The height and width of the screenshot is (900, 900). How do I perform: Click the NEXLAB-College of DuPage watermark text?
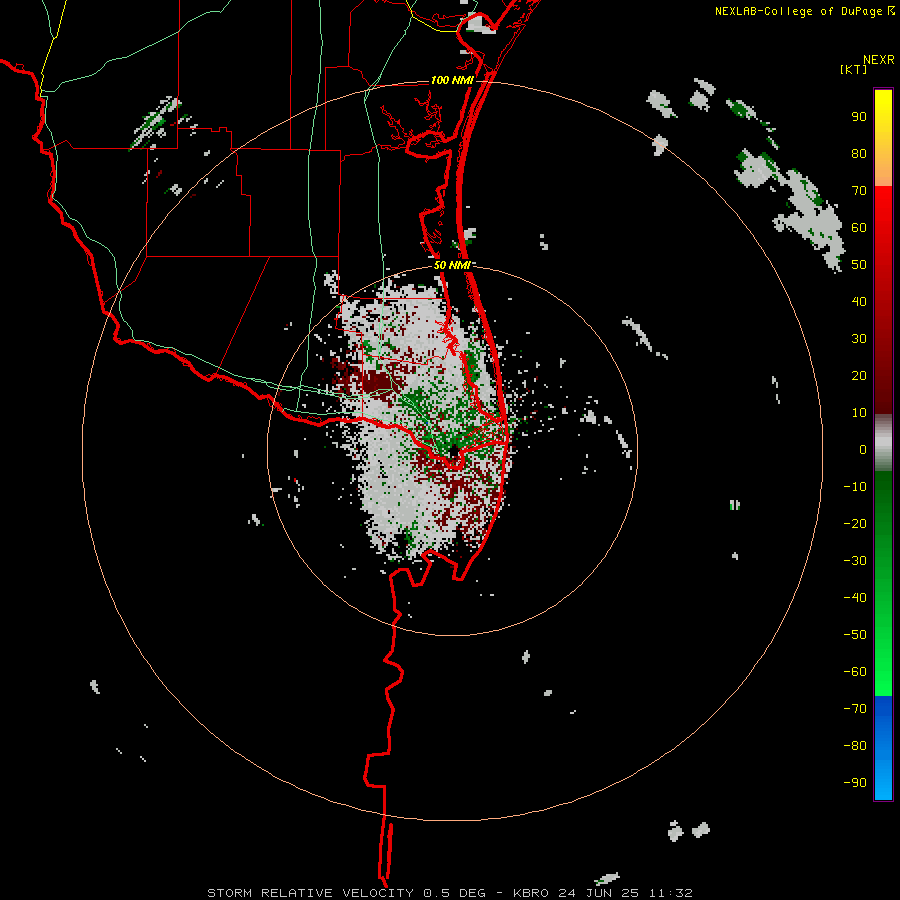pyautogui.click(x=798, y=11)
